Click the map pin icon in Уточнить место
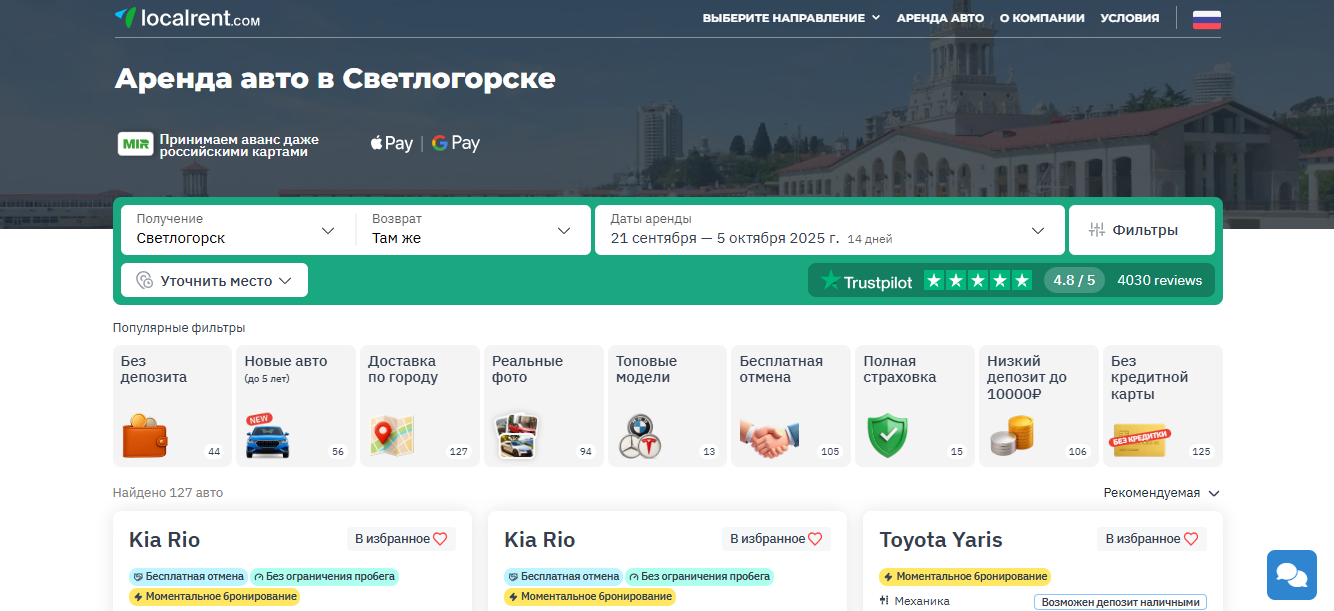The width and height of the screenshot is (1334, 611). pyautogui.click(x=144, y=281)
